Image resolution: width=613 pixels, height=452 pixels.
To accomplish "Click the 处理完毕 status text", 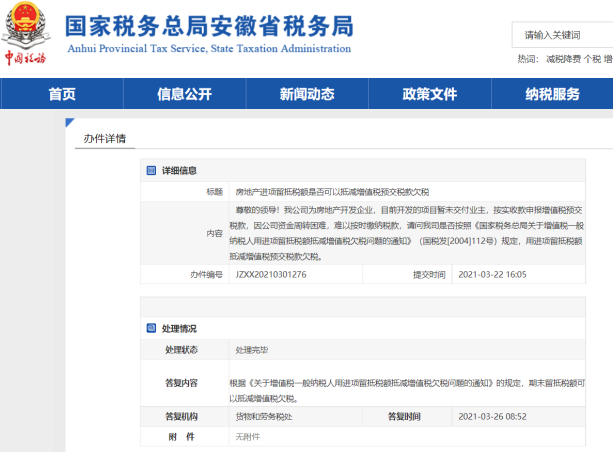I will click(252, 350).
